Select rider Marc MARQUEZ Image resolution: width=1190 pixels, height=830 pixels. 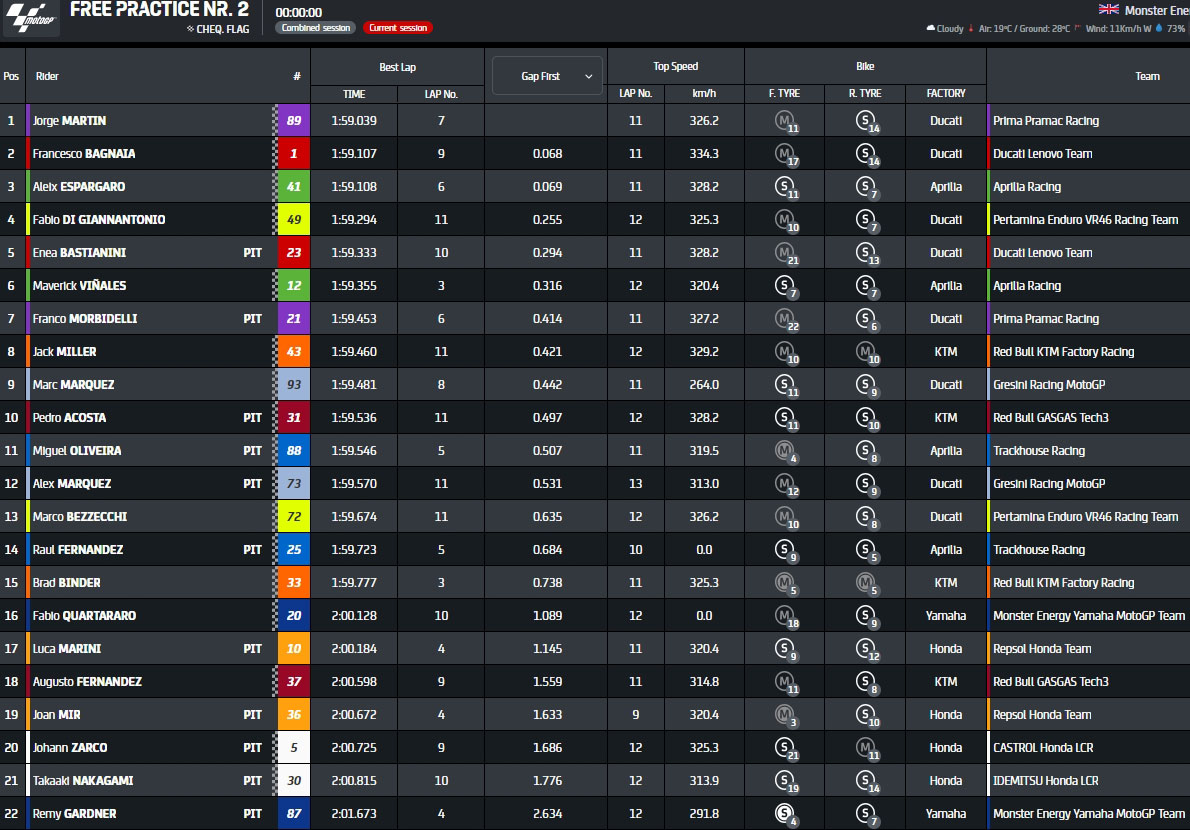coord(74,385)
